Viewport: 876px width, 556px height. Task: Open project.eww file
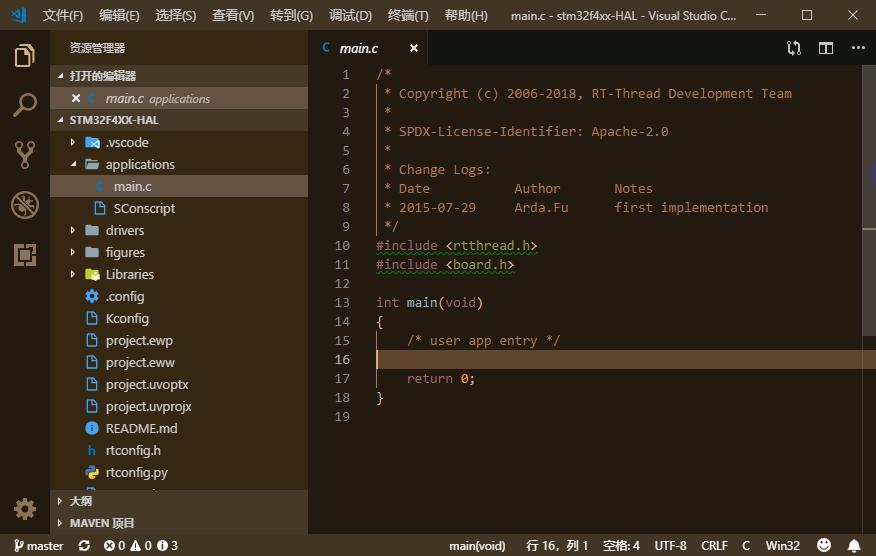pyautogui.click(x=179, y=362)
